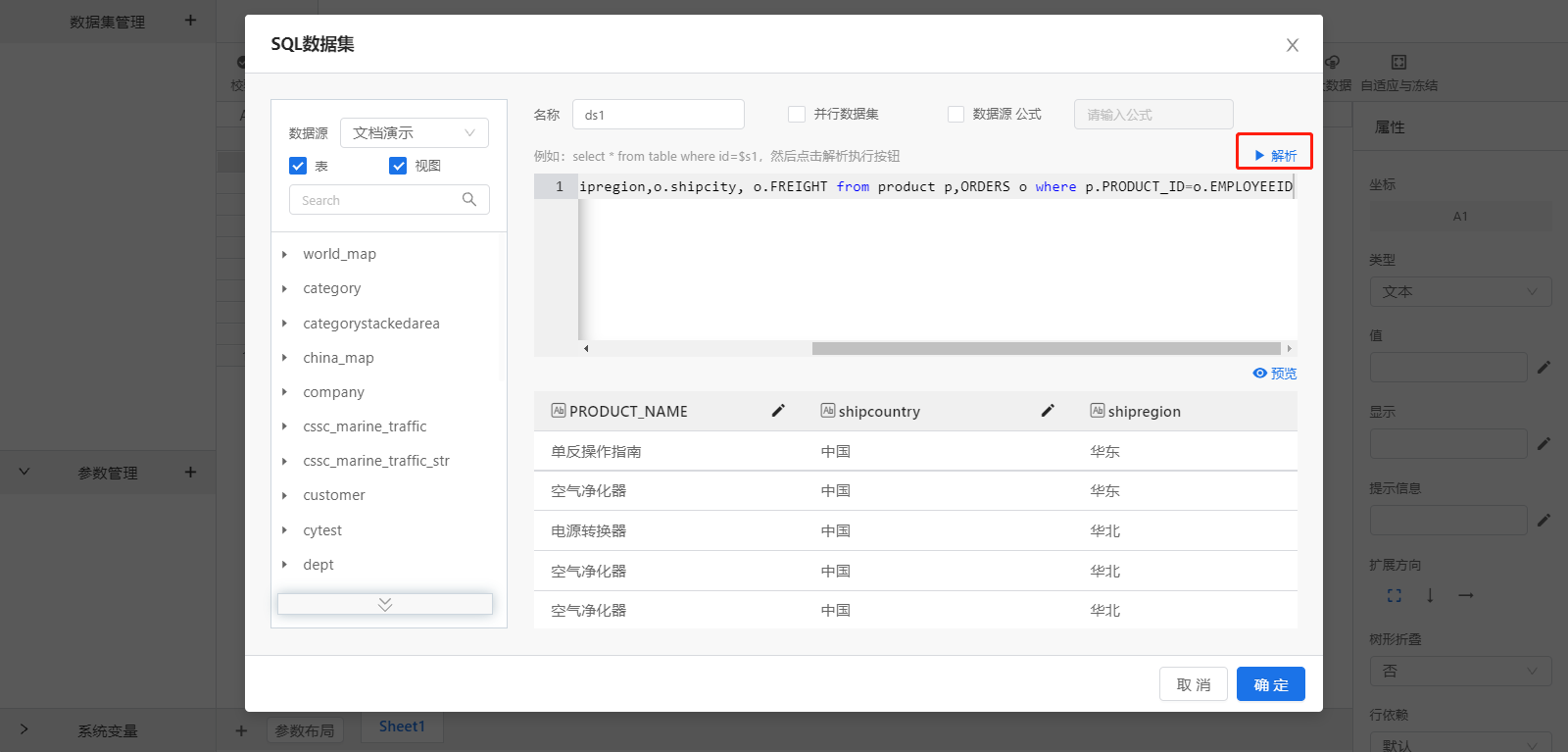Expand the customer table node
Screen dimensions: 1568x752
click(x=284, y=495)
